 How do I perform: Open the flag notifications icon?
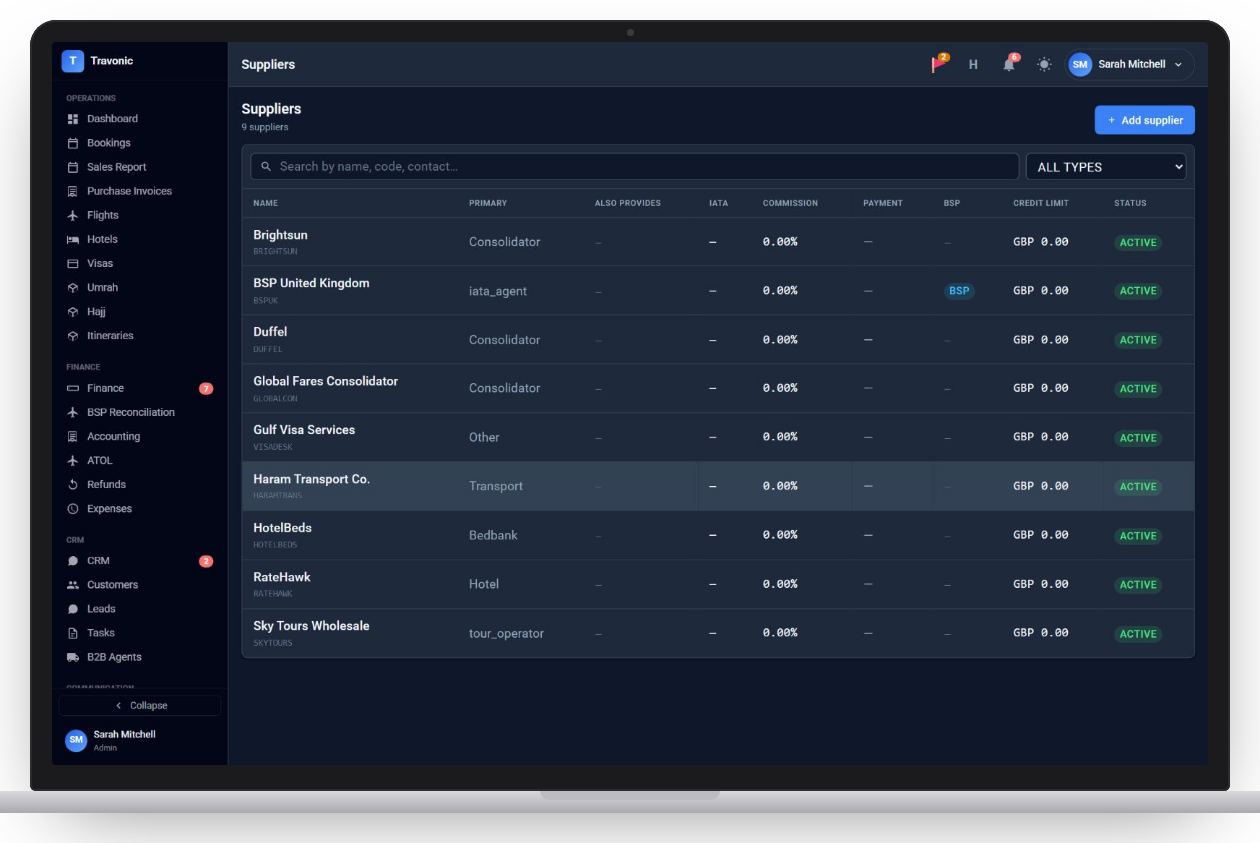tap(939, 64)
